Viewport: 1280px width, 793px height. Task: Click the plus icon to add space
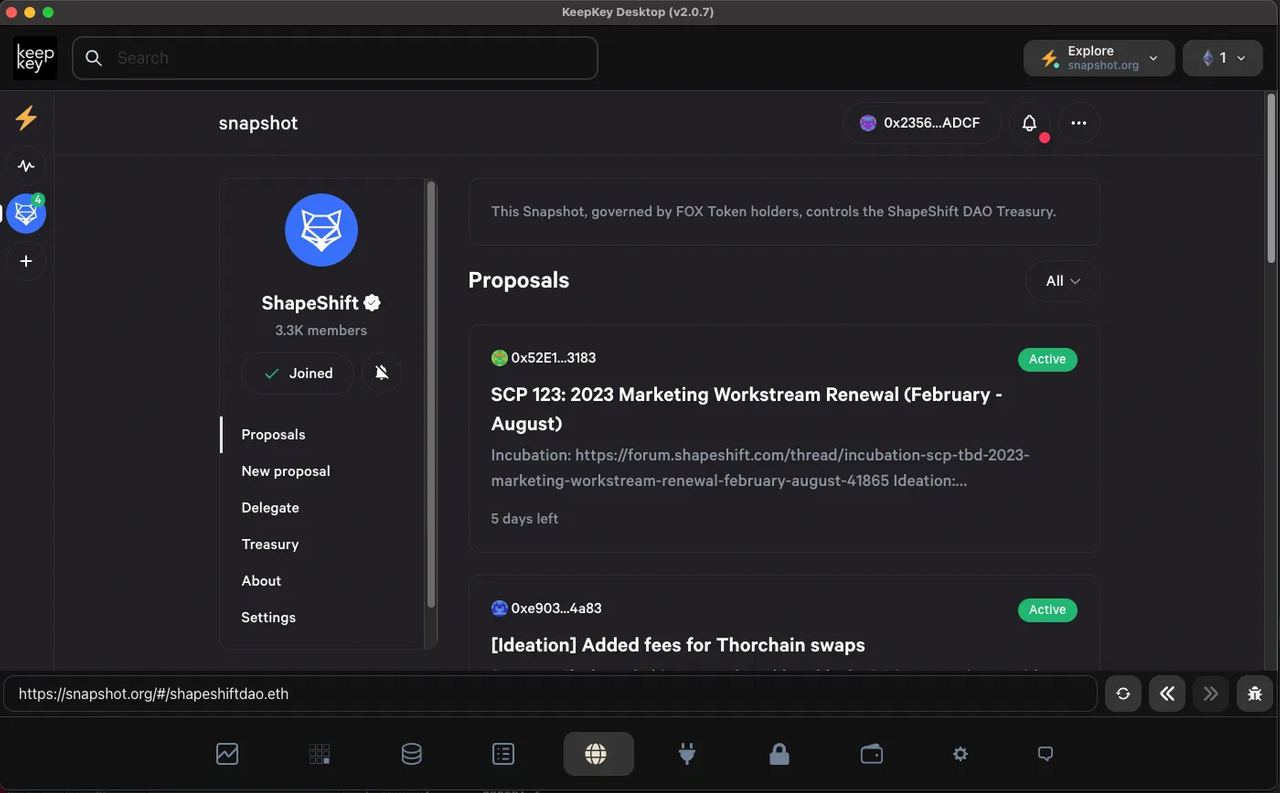26,261
